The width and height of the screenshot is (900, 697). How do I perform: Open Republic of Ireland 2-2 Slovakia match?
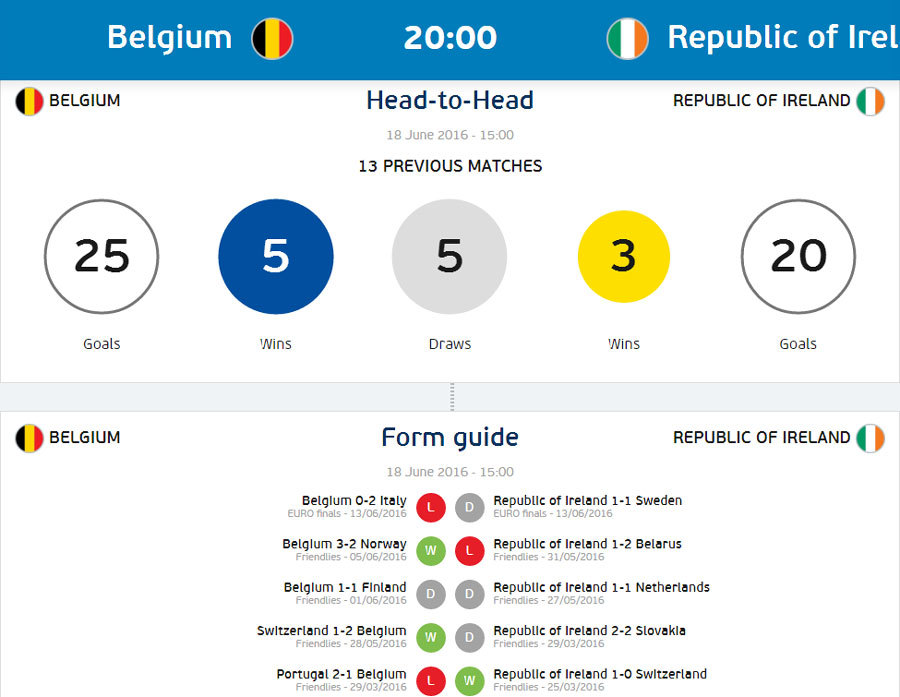pos(589,631)
